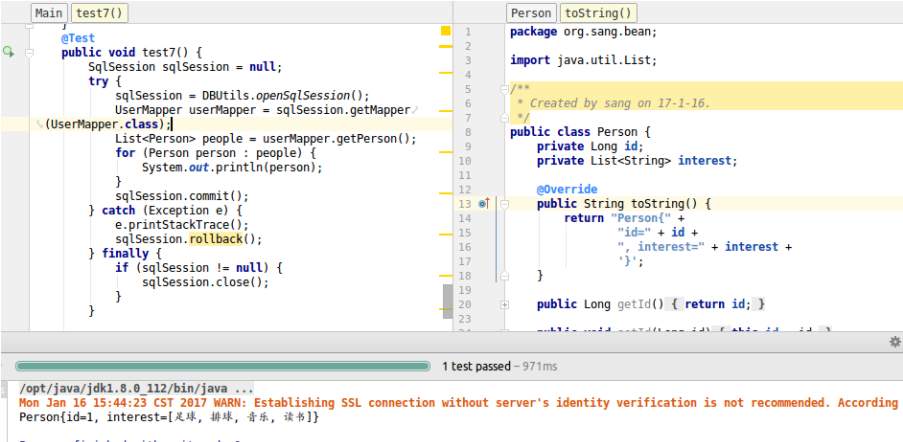This screenshot has height=442, width=903.
Task: Click 'private List<String> interest;' field
Action: [637, 161]
